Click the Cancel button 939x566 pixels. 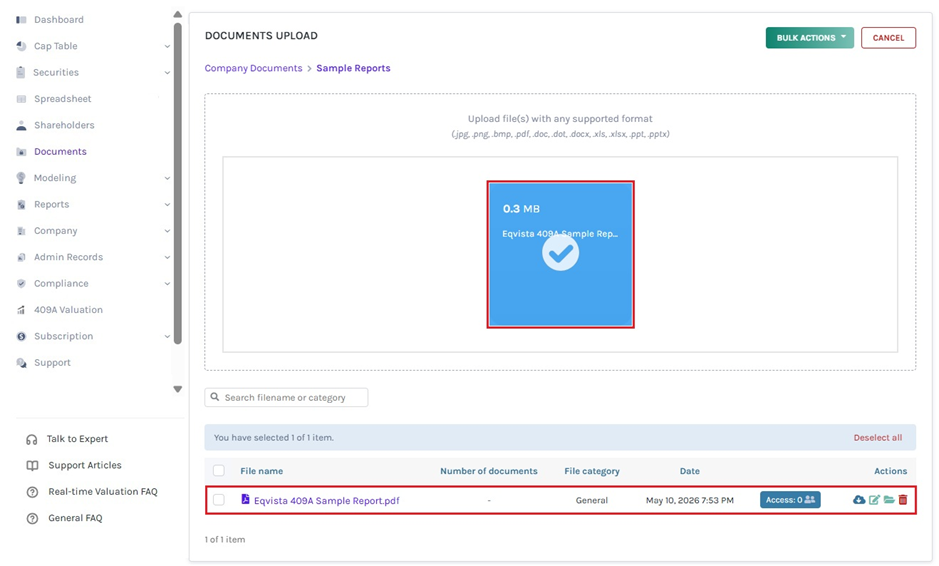pyautogui.click(x=888, y=38)
